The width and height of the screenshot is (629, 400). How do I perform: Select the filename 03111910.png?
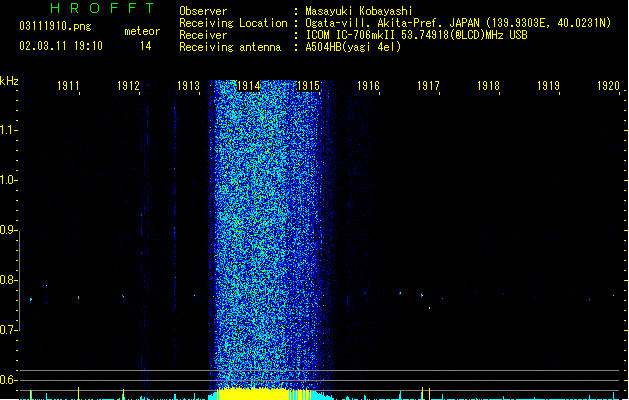coord(55,26)
